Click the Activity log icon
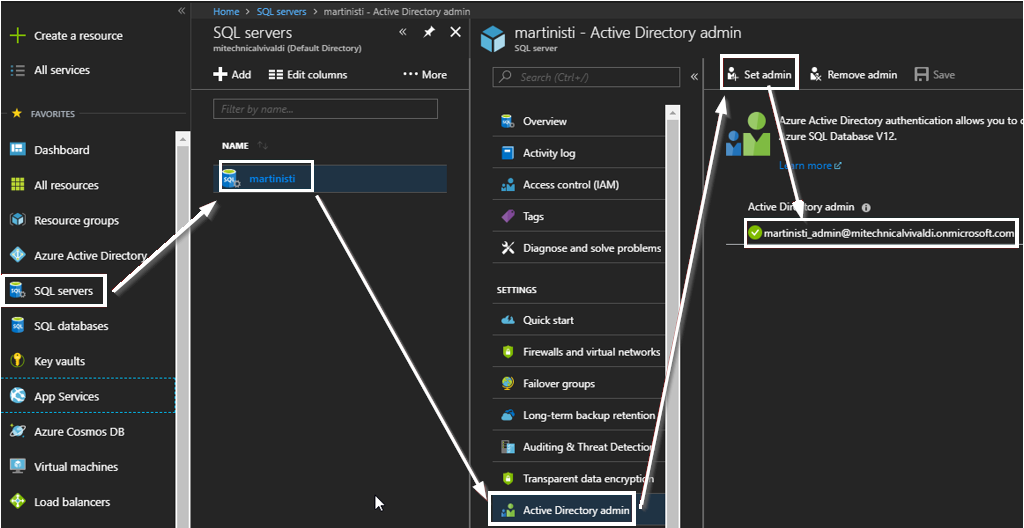The height and width of the screenshot is (528, 1024). pos(508,153)
